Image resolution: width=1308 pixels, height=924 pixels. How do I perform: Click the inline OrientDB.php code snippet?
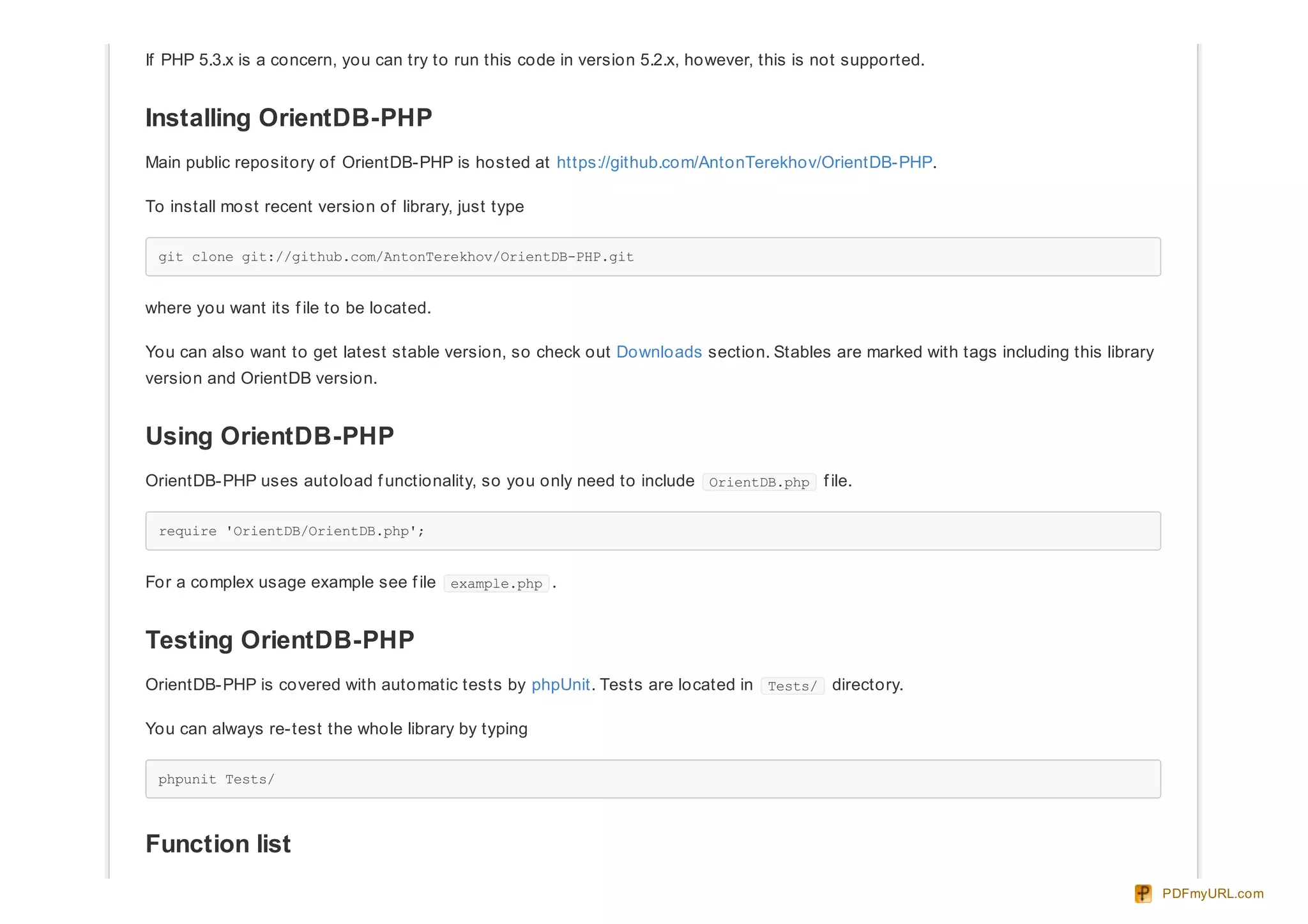tap(759, 482)
